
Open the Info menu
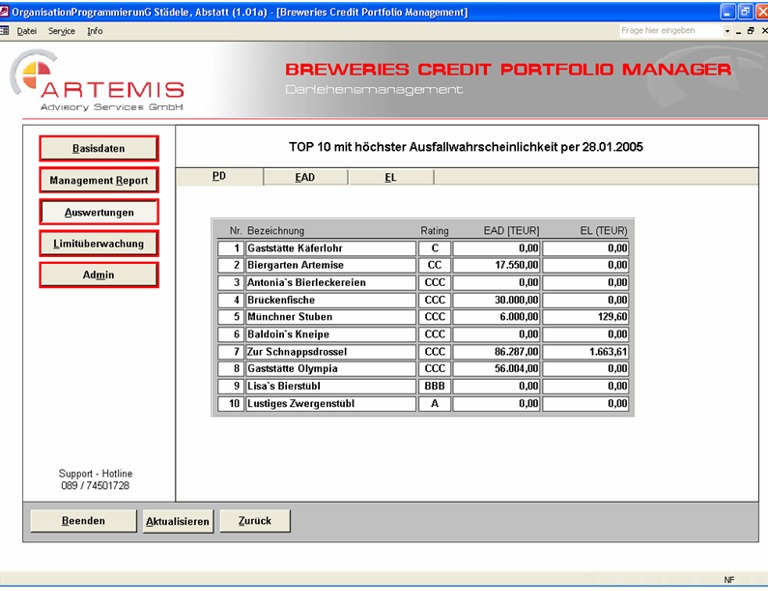click(x=95, y=31)
